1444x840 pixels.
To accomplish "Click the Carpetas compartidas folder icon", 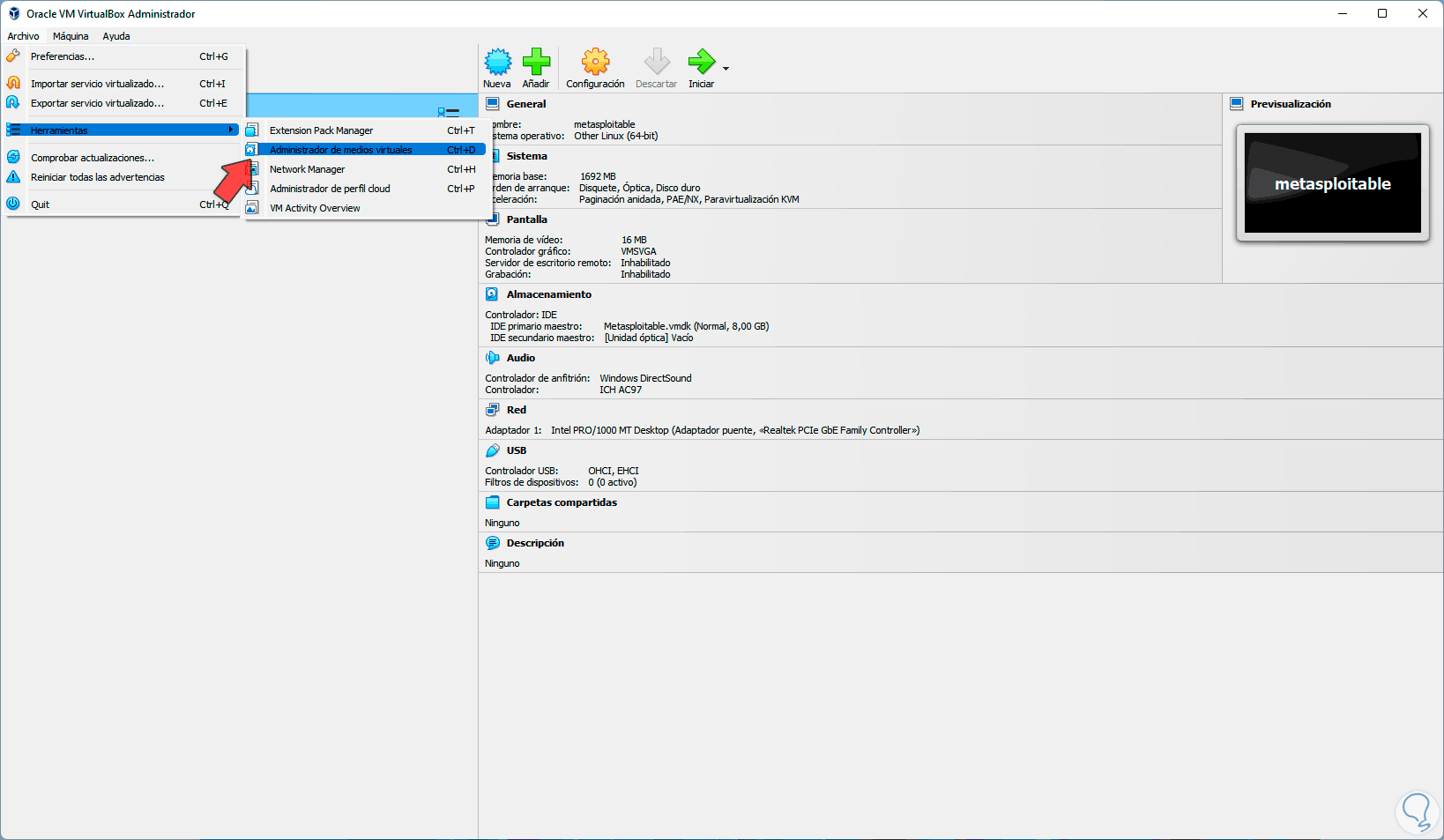I will (492, 502).
